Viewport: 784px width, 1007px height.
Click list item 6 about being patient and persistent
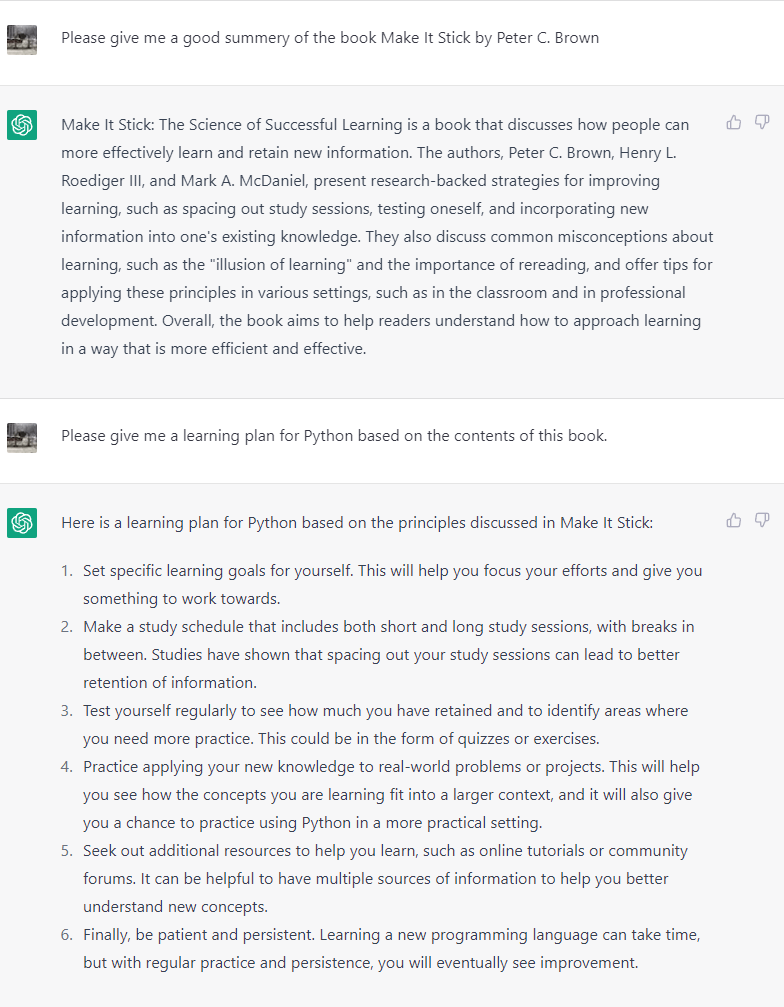(x=391, y=948)
